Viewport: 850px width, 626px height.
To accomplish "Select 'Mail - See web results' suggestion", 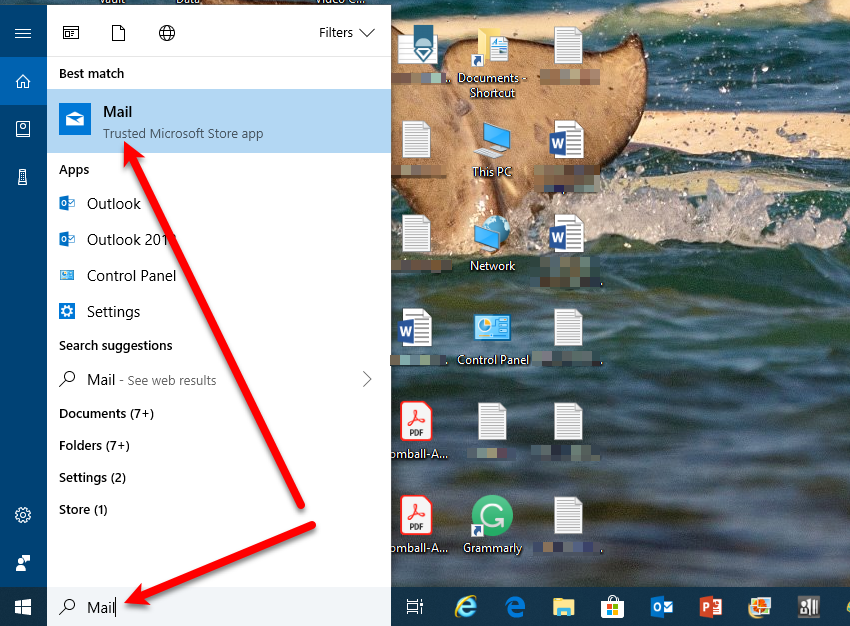I will point(219,379).
